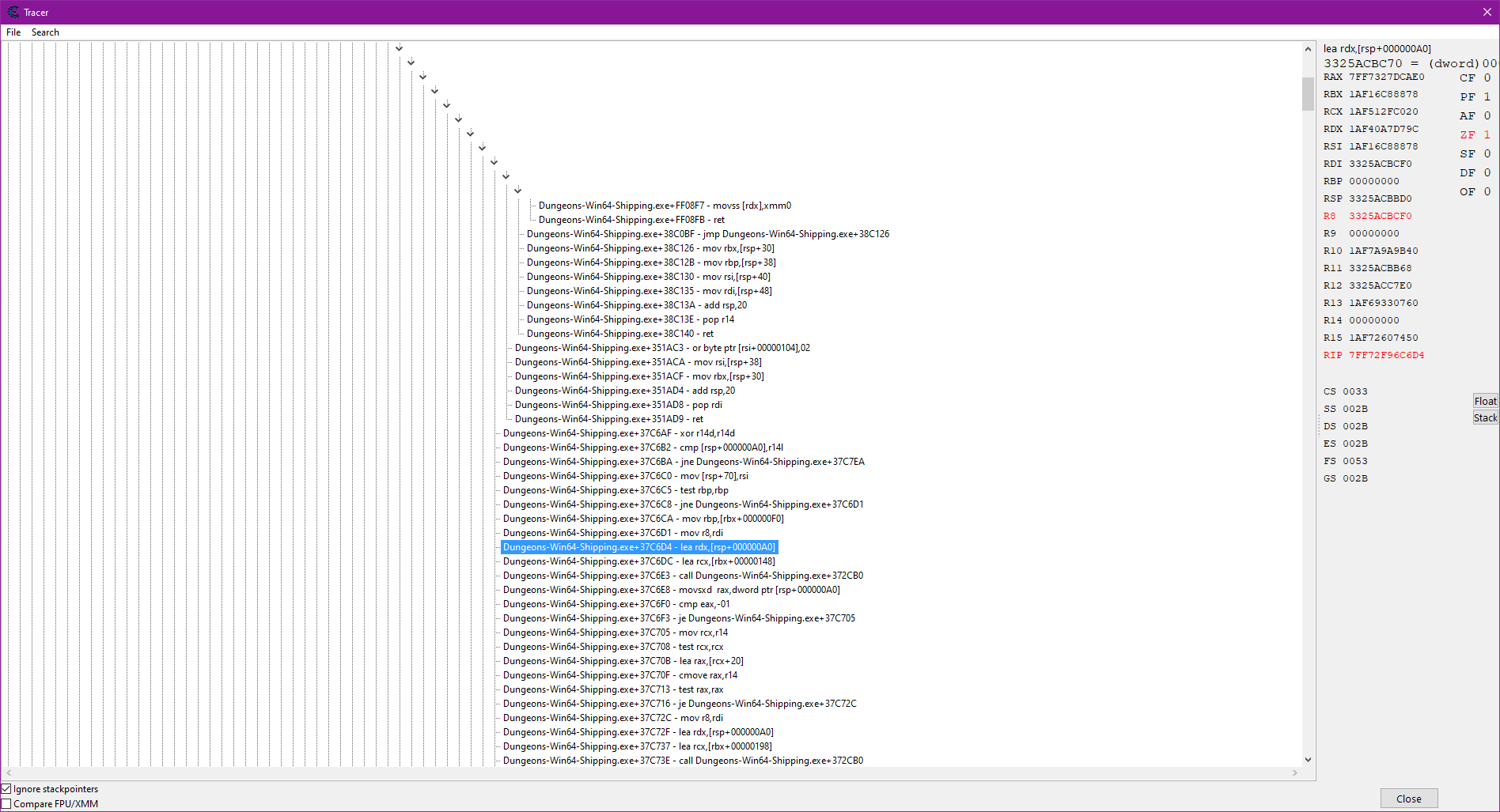Select the 38C12B mov rbp,[rsp+38] row
The height and width of the screenshot is (812, 1500).
[651, 262]
